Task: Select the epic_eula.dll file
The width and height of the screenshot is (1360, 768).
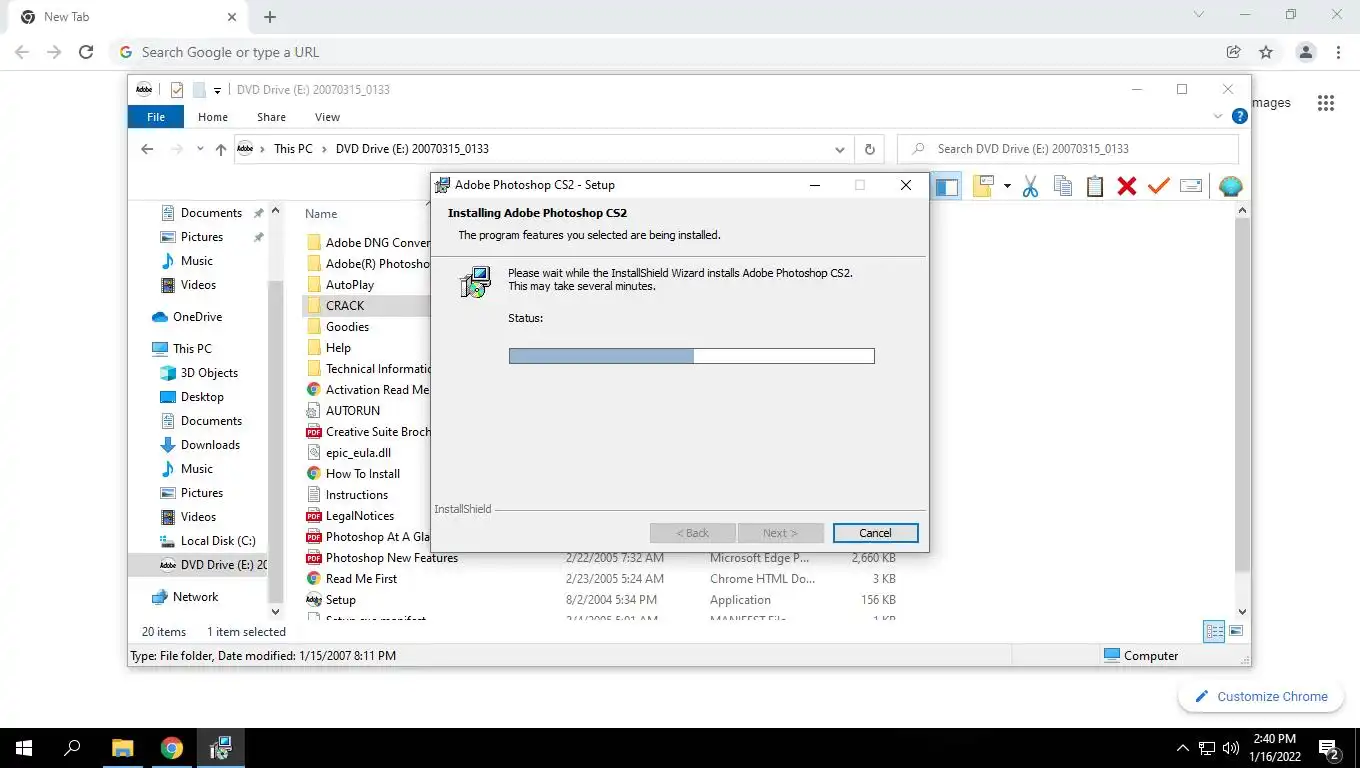Action: point(358,453)
